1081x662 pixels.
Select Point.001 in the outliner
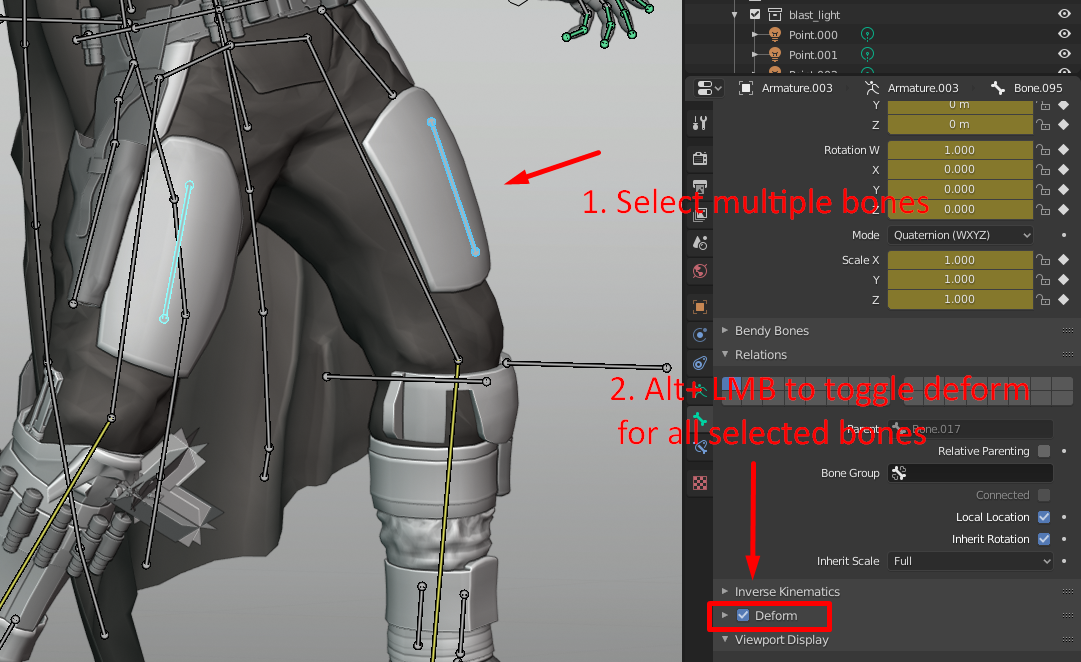coord(812,55)
